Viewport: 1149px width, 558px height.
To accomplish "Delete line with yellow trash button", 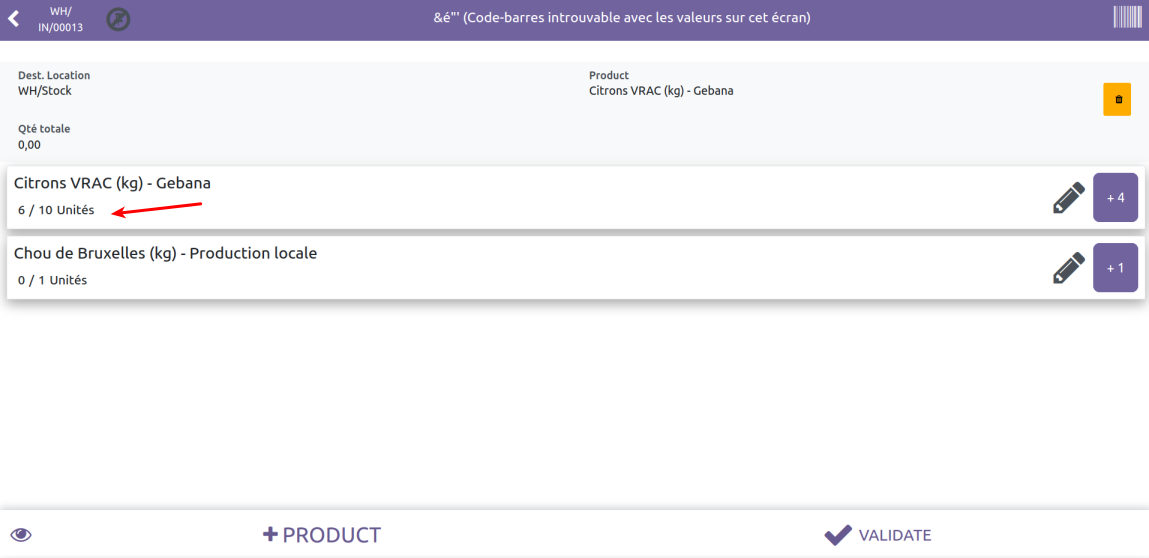I will (x=1117, y=99).
